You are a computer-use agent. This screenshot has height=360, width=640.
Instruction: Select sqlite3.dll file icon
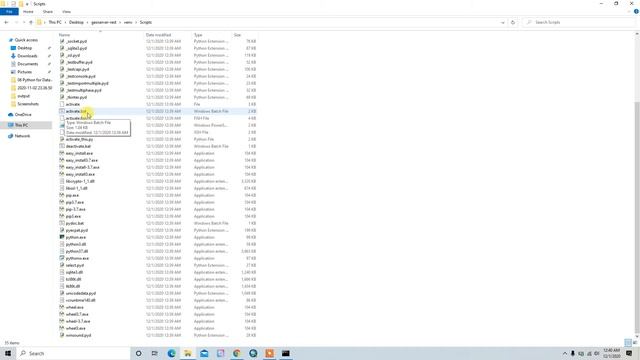(62, 272)
